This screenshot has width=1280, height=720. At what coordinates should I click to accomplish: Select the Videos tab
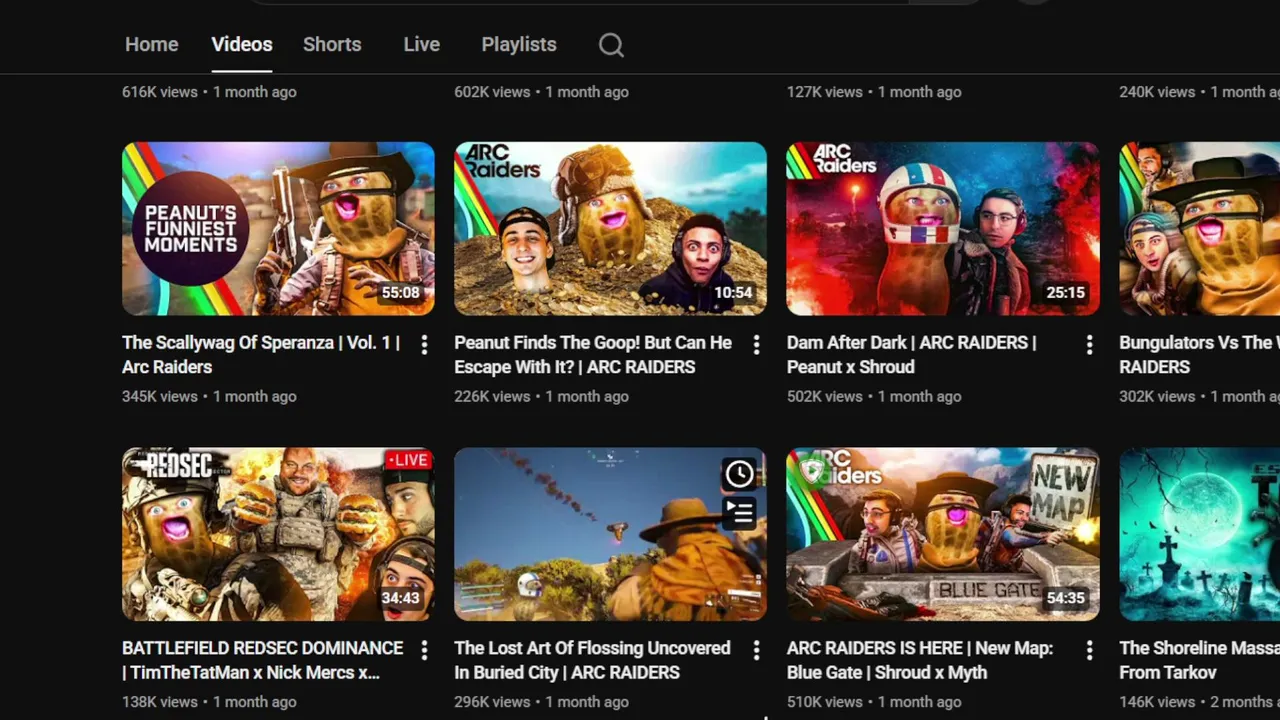click(x=242, y=45)
